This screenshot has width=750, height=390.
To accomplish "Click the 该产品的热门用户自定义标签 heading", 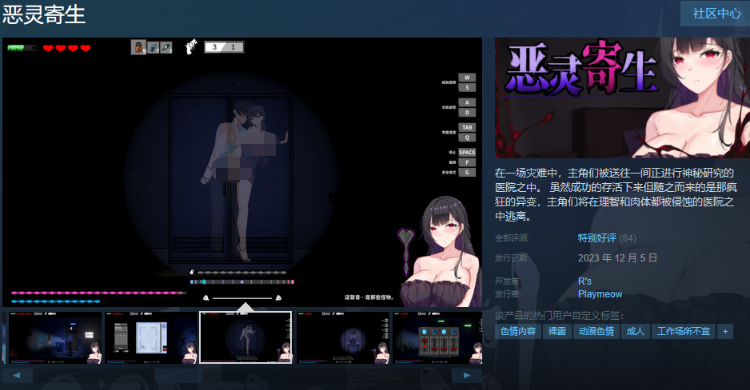I will [x=559, y=316].
